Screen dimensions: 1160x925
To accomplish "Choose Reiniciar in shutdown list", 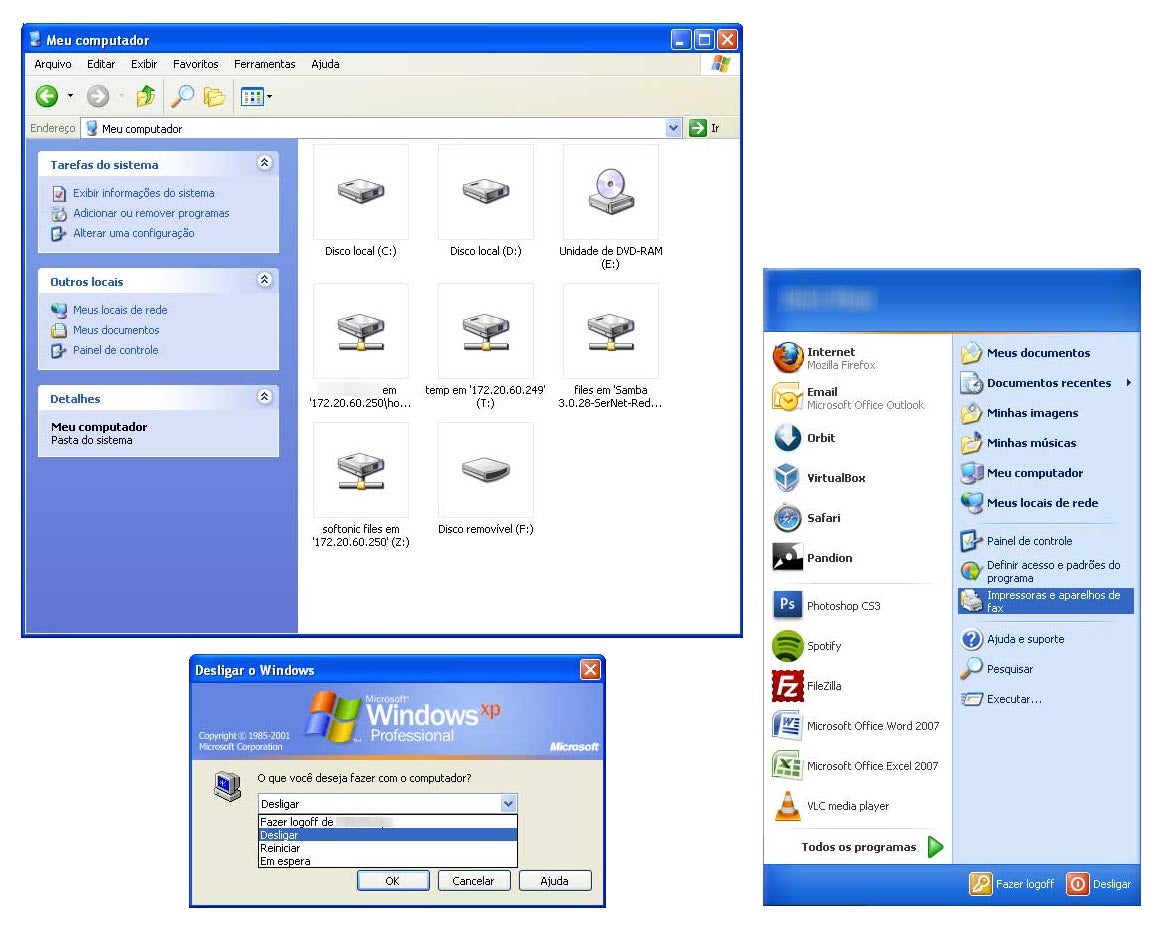I will click(388, 848).
